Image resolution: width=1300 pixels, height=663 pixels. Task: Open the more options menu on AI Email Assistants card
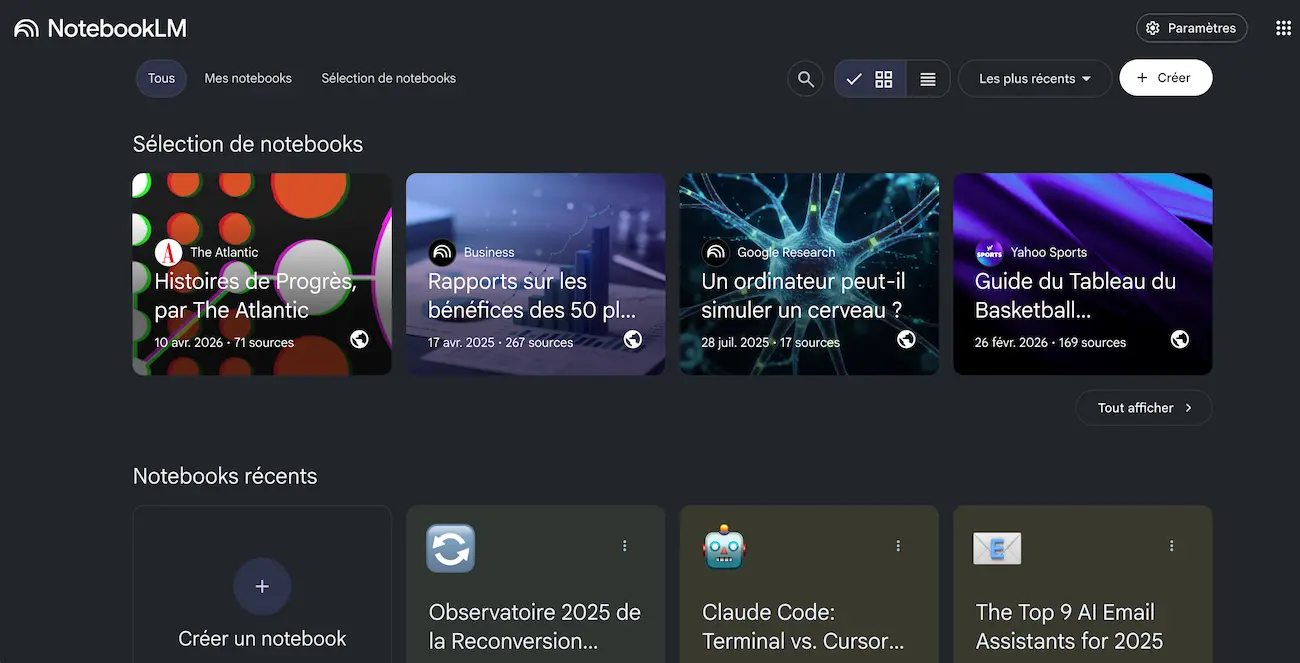[x=1172, y=546]
